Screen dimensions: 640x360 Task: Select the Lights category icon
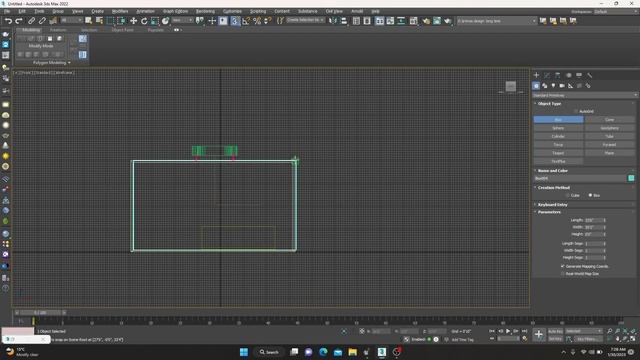coord(553,86)
